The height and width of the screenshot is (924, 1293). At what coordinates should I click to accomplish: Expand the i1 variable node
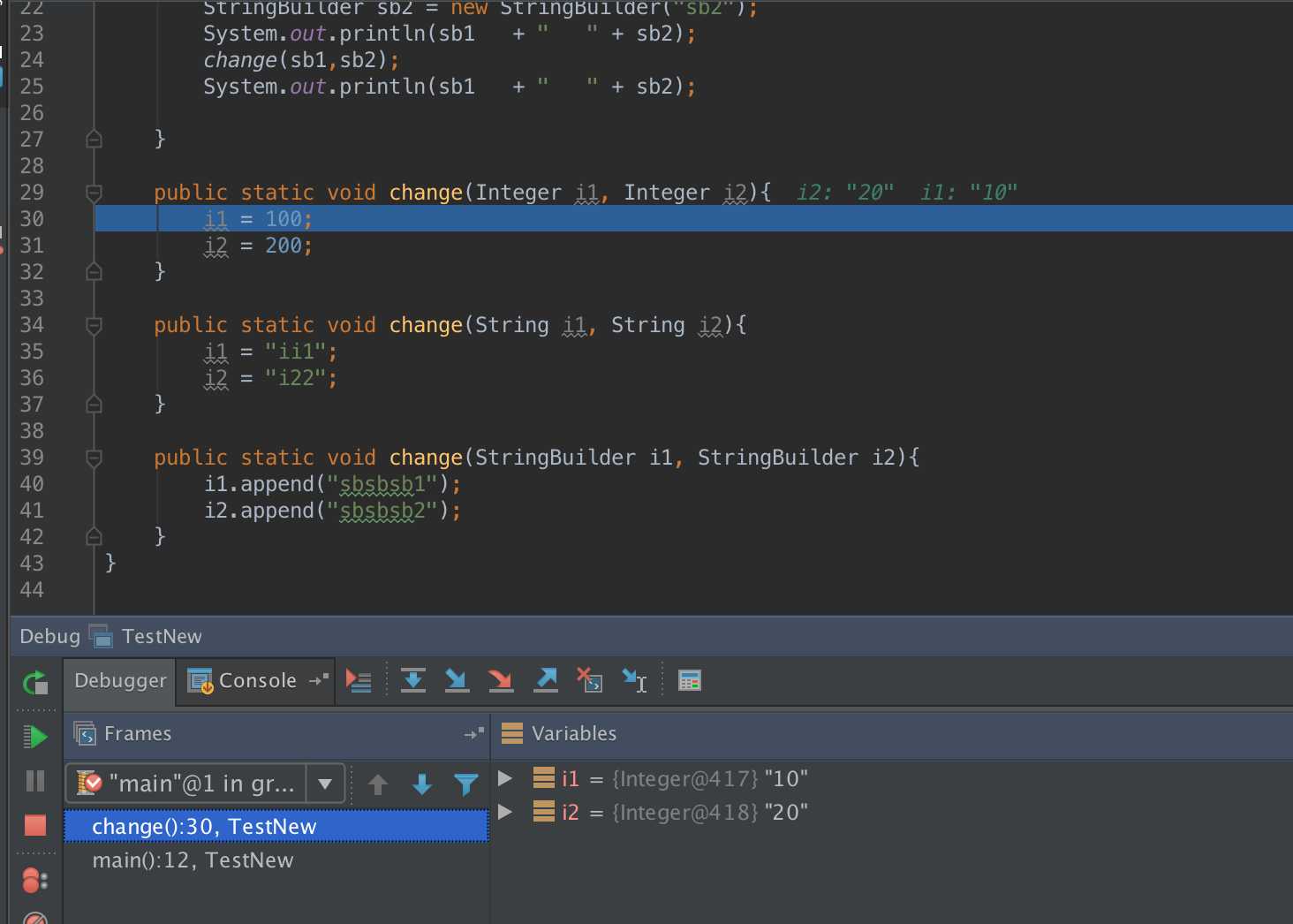pos(505,778)
